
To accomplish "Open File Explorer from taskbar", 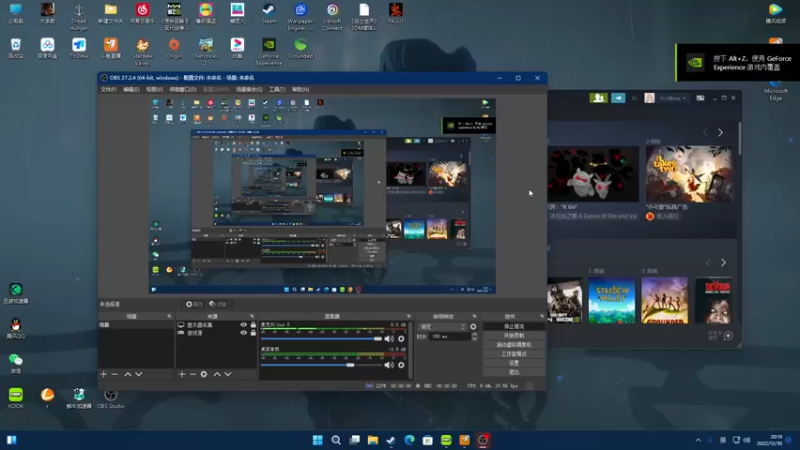I will point(372,440).
